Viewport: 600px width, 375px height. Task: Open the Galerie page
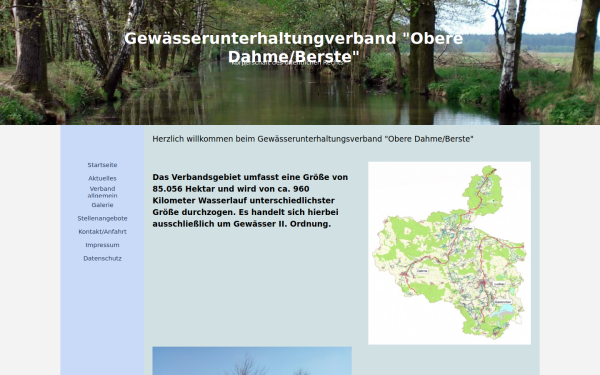click(x=102, y=205)
